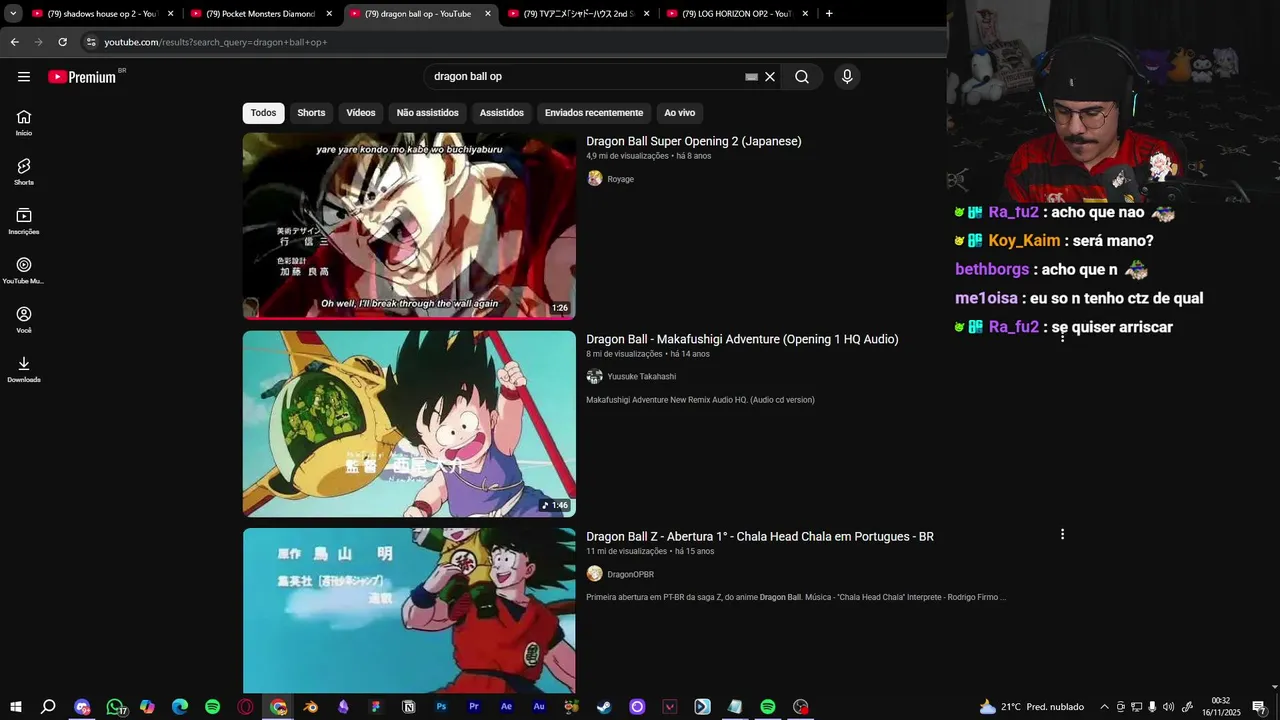View site information icon in address bar
Image resolution: width=1280 pixels, height=720 pixels.
tap(91, 42)
